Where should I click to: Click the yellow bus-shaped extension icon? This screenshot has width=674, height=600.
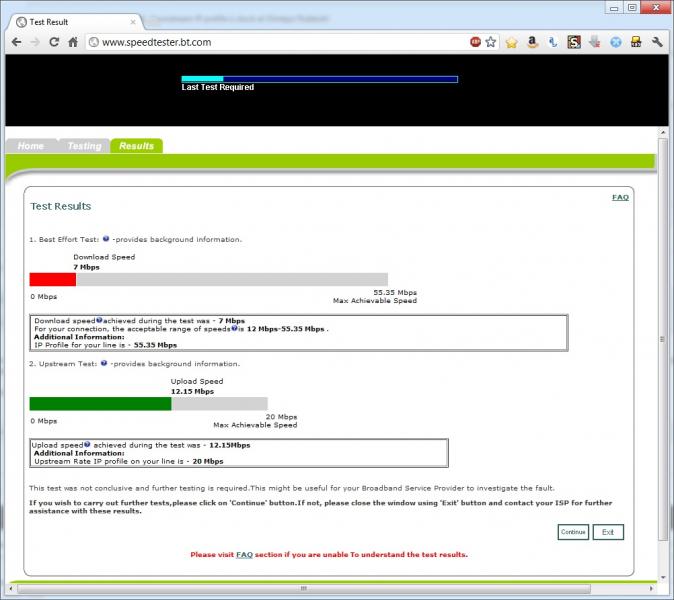click(636, 42)
